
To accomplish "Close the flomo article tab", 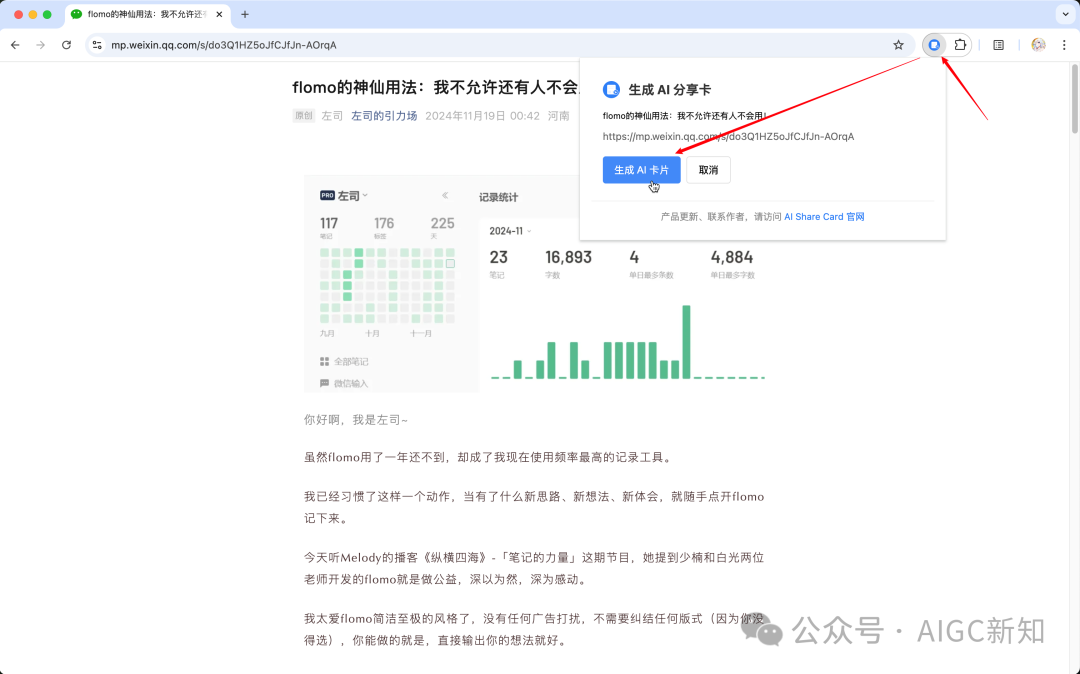I will (x=220, y=14).
